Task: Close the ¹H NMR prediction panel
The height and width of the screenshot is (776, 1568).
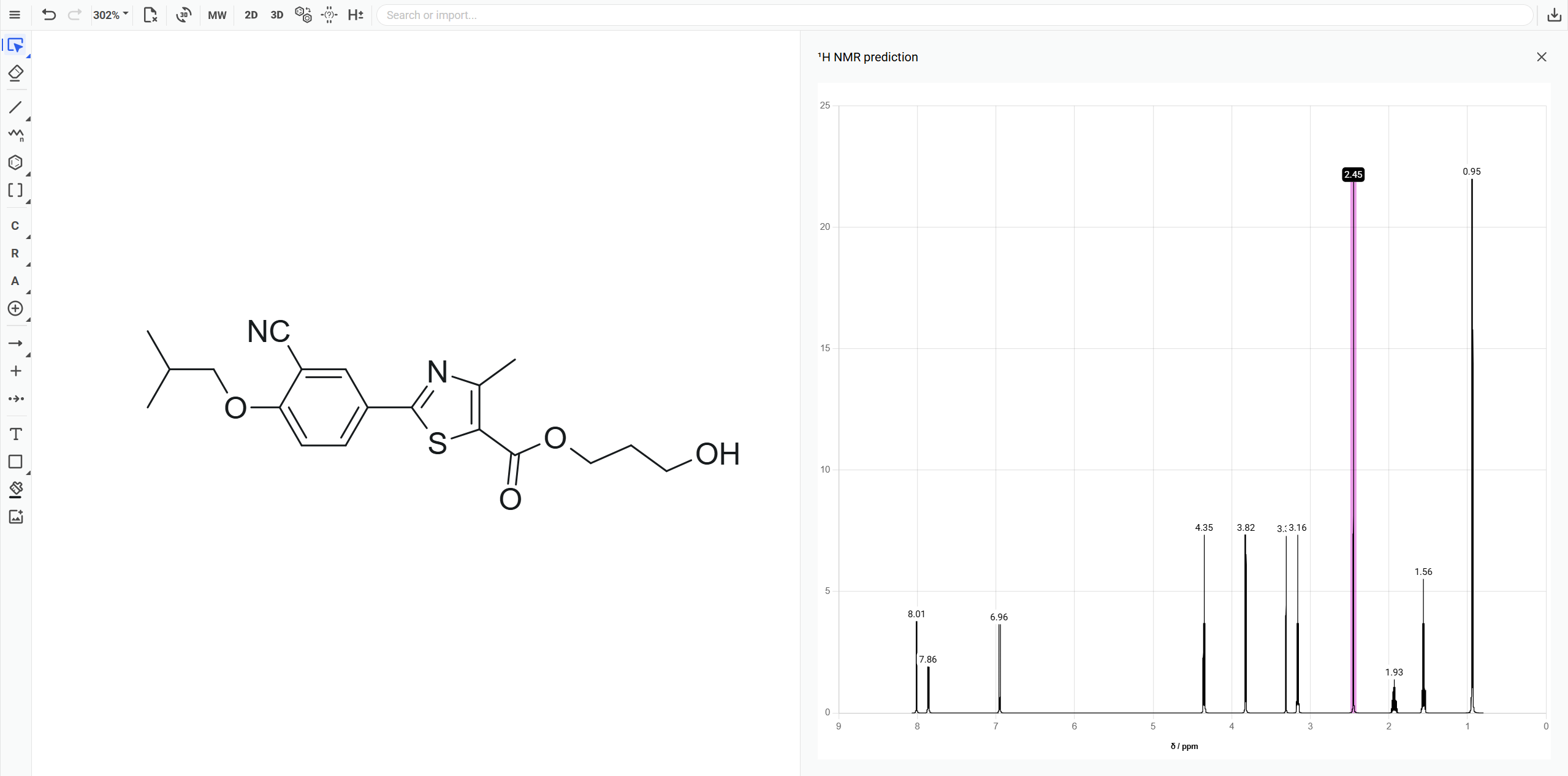Action: coord(1542,56)
